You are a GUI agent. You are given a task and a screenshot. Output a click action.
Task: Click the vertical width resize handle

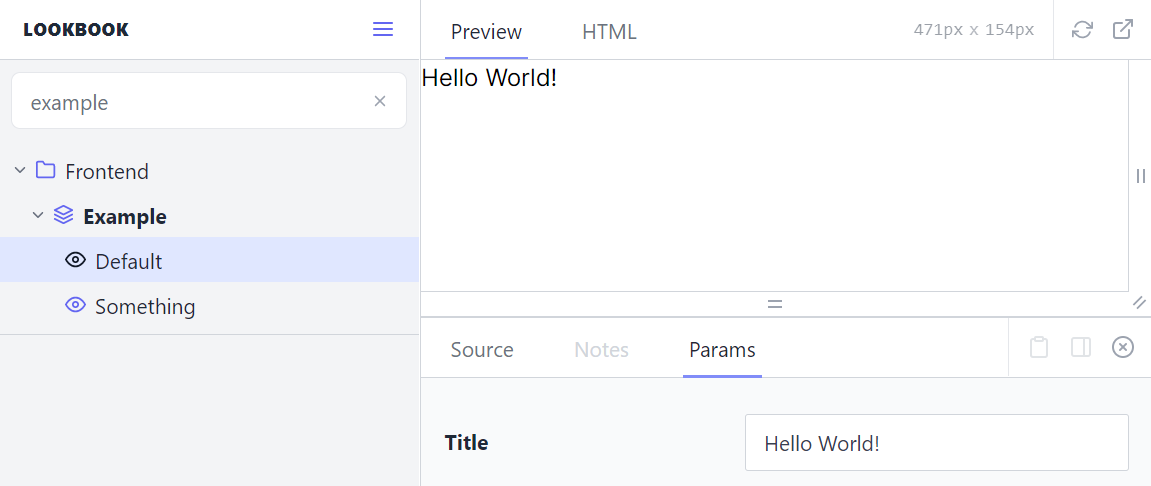pos(1140,175)
